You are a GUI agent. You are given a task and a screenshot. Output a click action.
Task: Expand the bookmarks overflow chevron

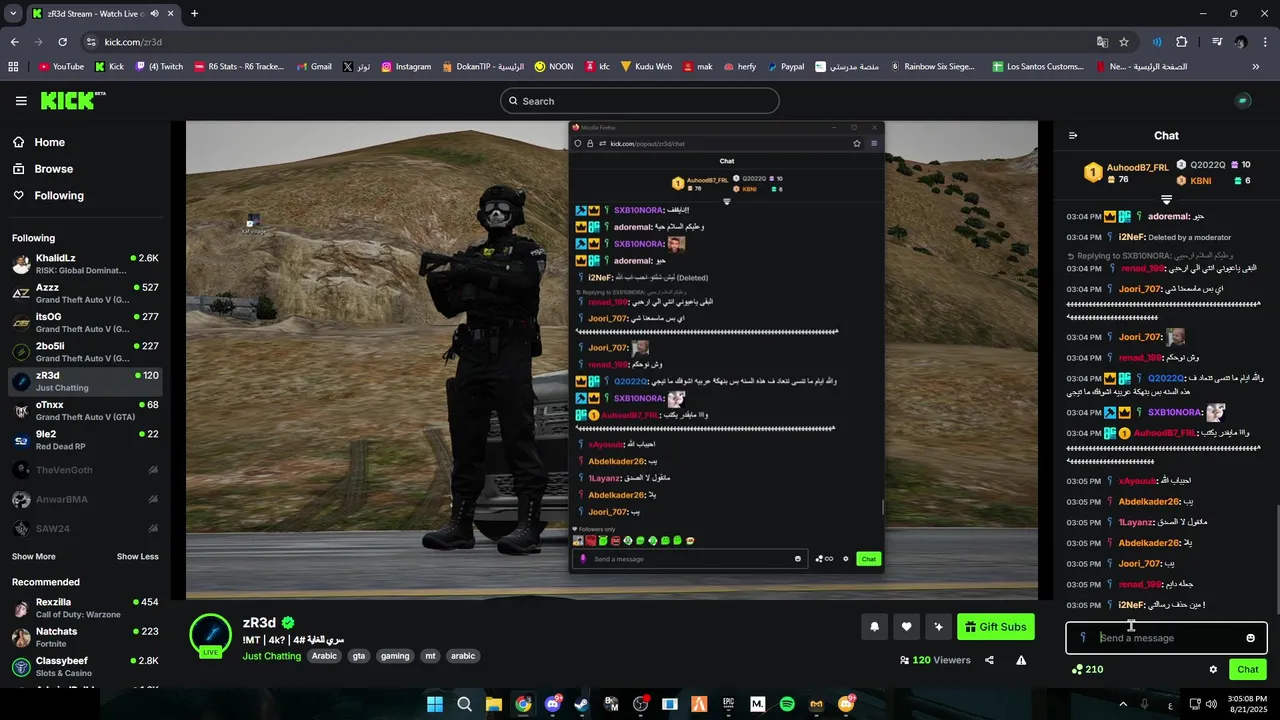[1256, 67]
